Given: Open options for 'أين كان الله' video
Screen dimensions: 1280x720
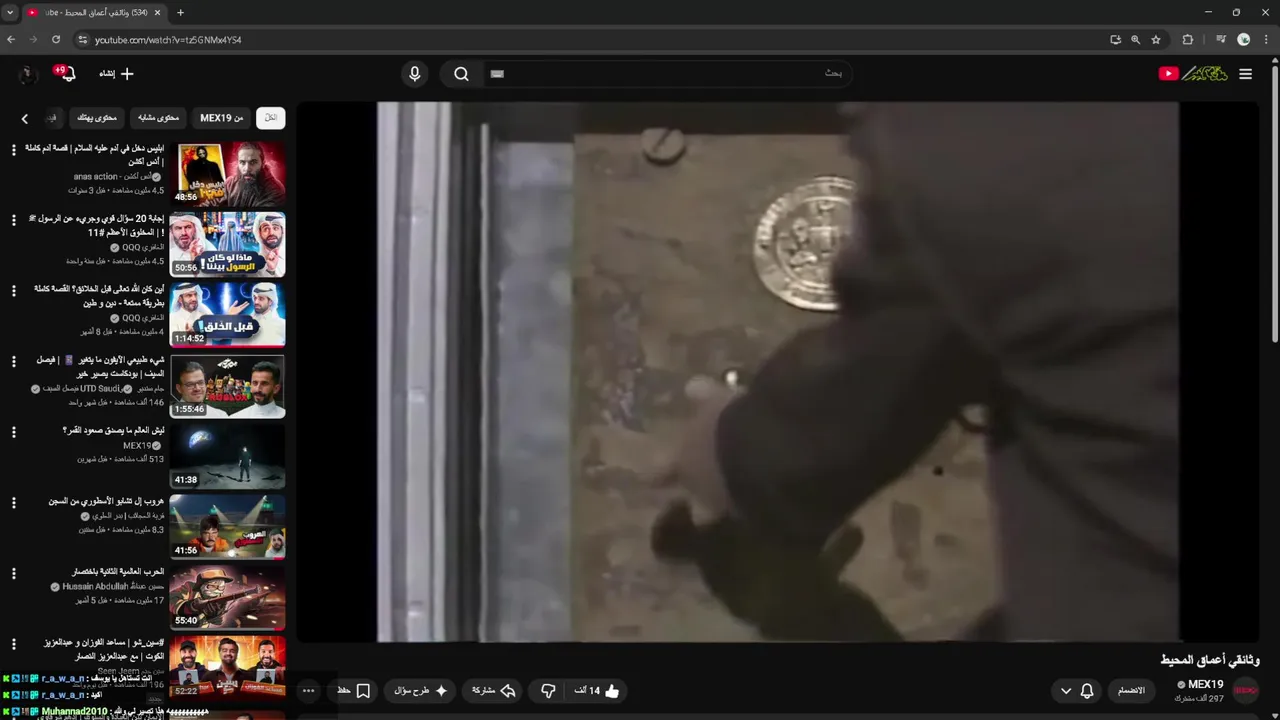Looking at the screenshot, I should click(14, 291).
